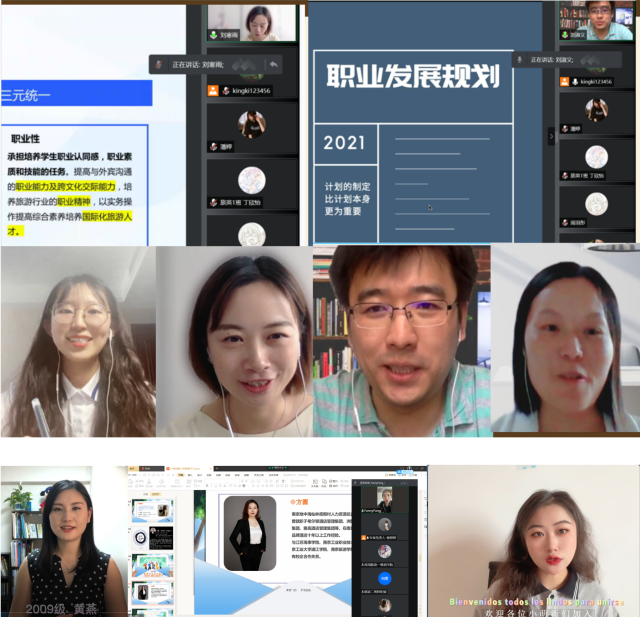640x617 pixels.
Task: Click orange host icon beside kingki123456 in 职业发展规划 meeting
Action: point(565,82)
